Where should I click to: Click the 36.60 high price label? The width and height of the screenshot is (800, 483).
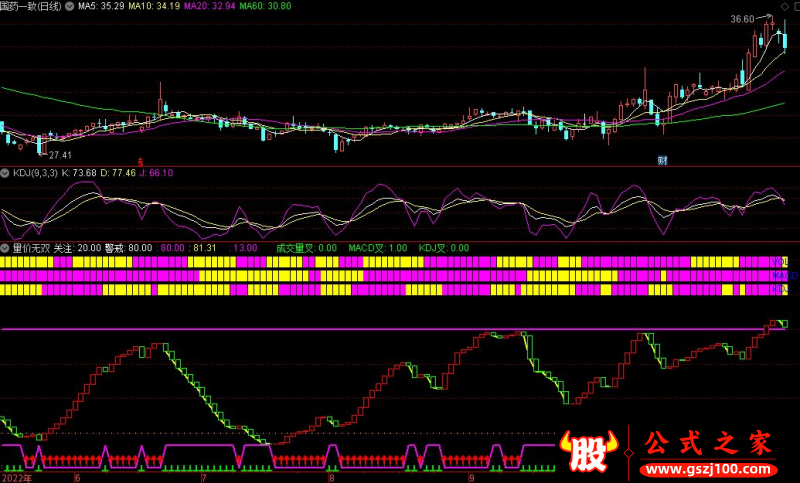click(742, 19)
